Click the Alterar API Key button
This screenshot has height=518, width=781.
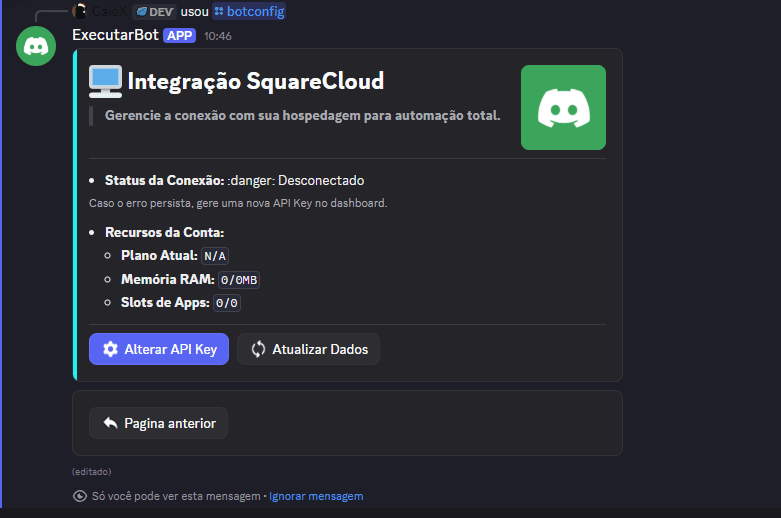click(159, 349)
